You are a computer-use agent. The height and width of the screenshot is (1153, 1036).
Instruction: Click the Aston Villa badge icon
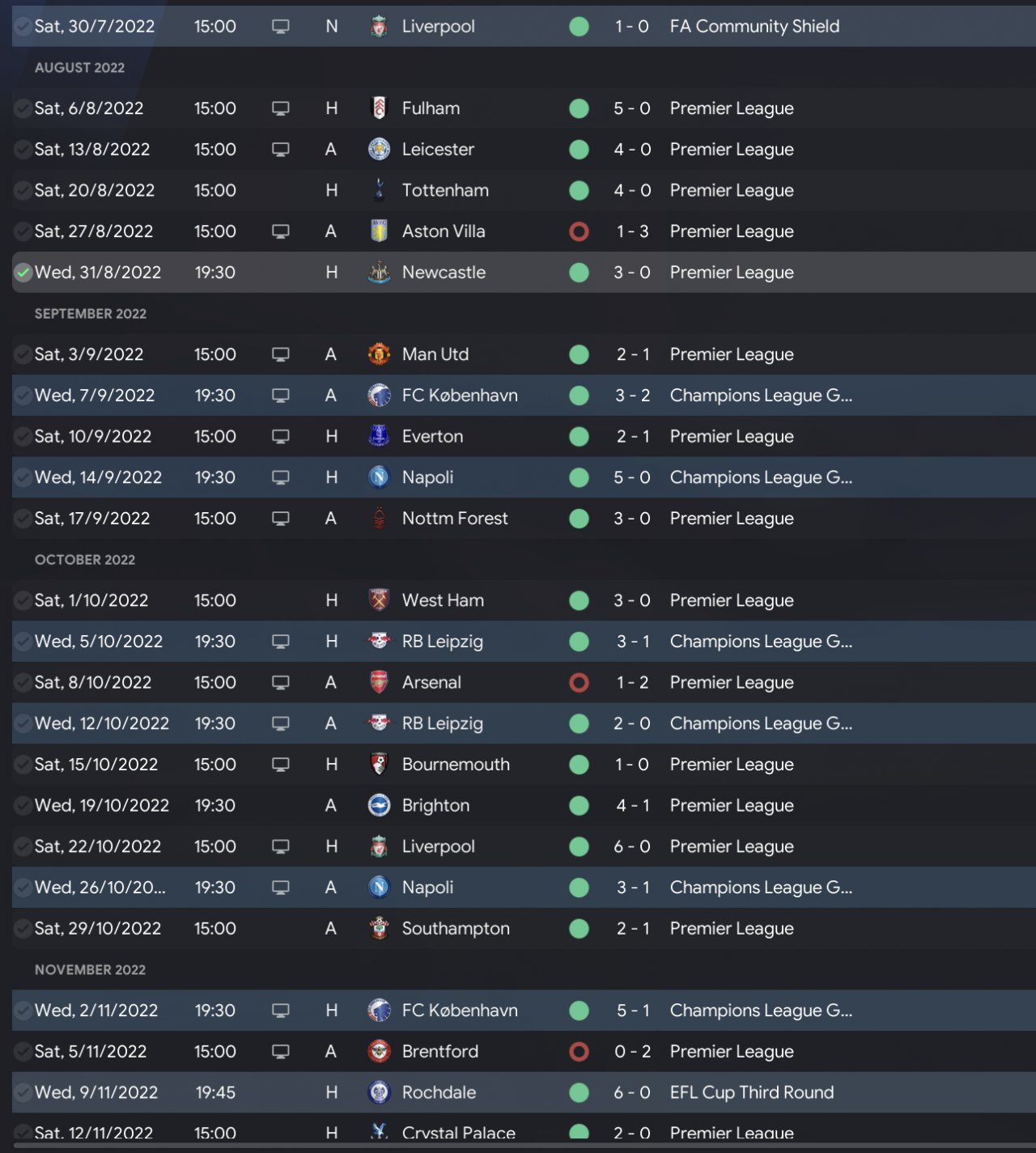378,231
